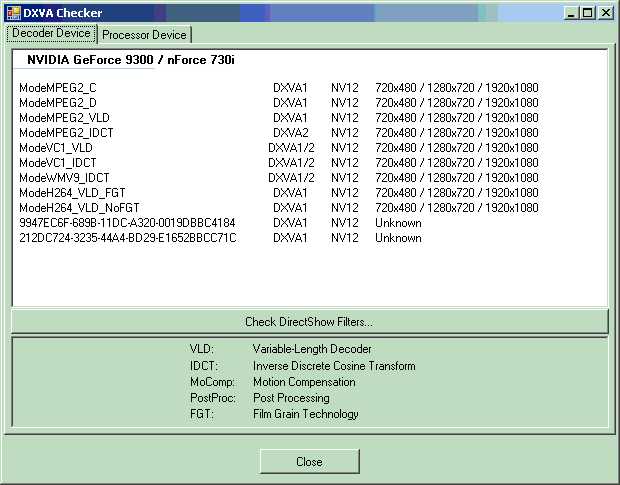The height and width of the screenshot is (485, 620).
Task: Select the 9947EC6F-689B-11DC-A320-0019DBBC4184 entry
Action: click(x=127, y=223)
